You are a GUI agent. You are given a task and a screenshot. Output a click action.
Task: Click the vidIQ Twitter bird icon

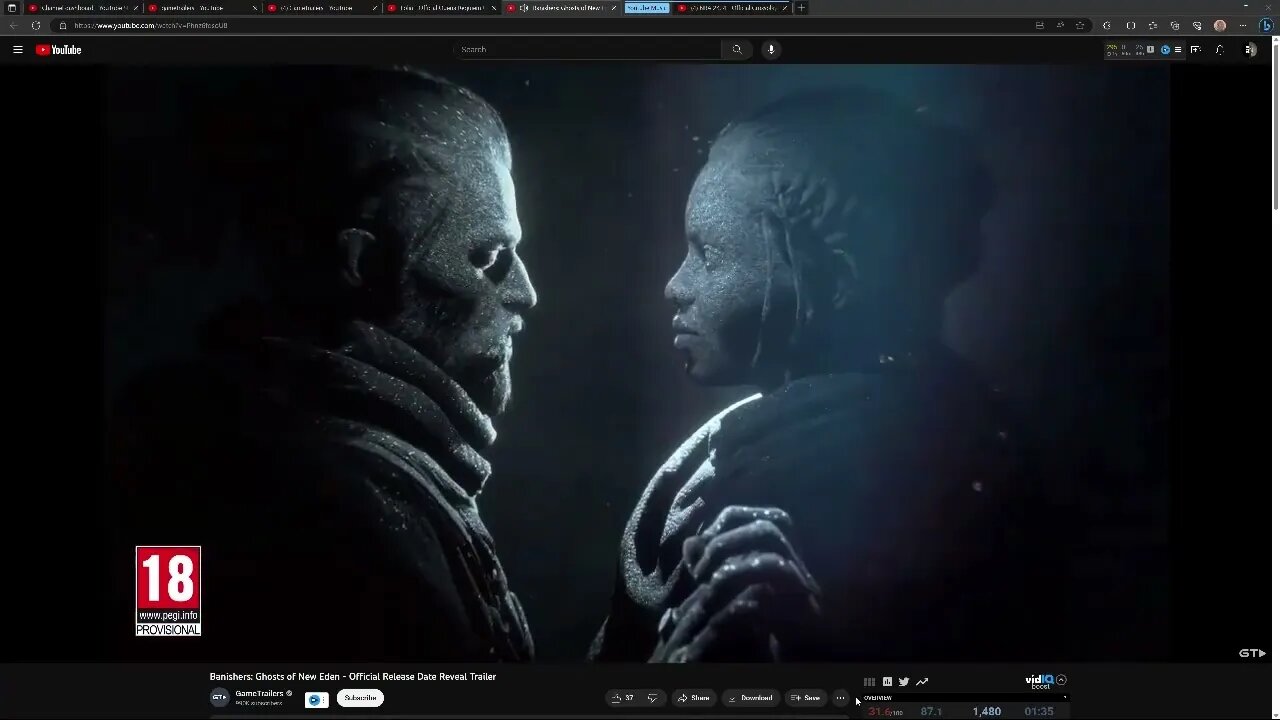(904, 682)
